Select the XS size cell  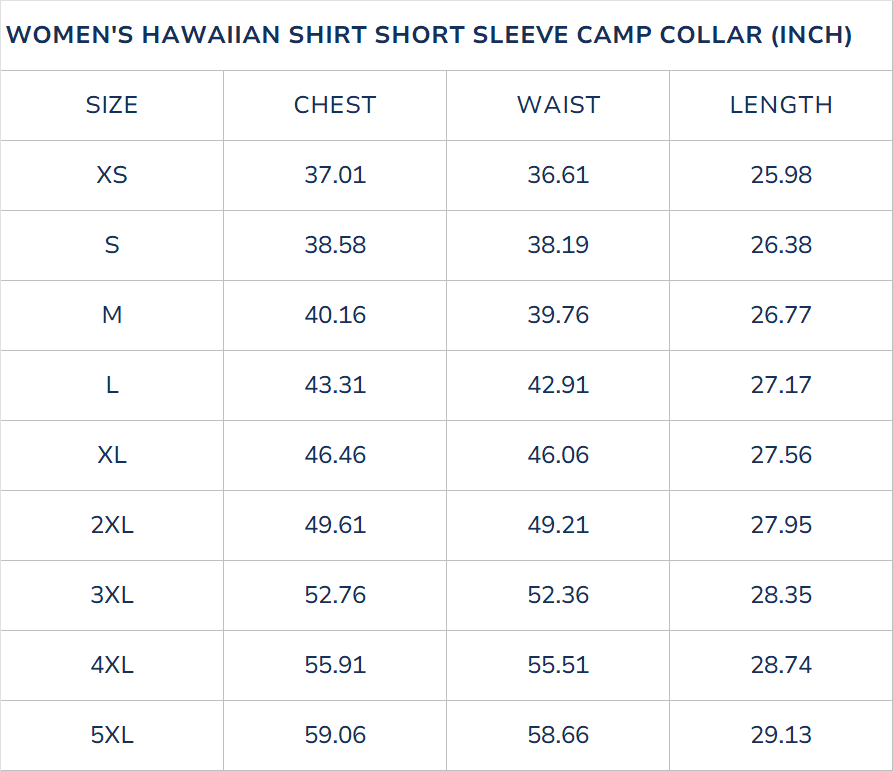[x=112, y=175]
